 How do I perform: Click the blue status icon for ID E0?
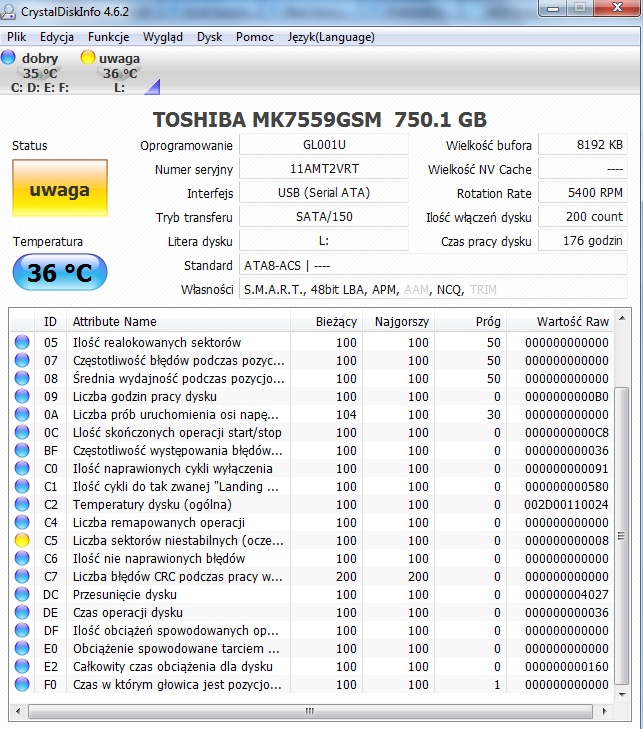click(22, 648)
